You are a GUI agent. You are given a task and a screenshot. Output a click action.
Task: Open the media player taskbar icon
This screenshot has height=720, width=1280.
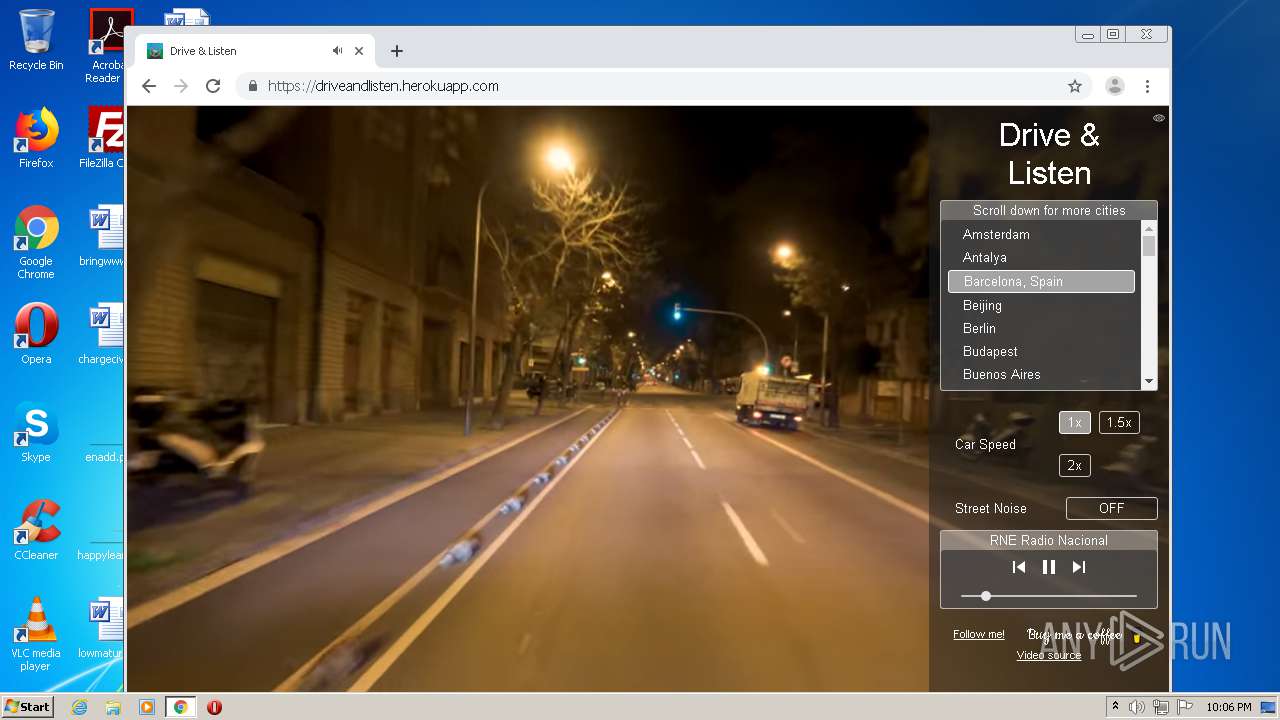coord(147,707)
